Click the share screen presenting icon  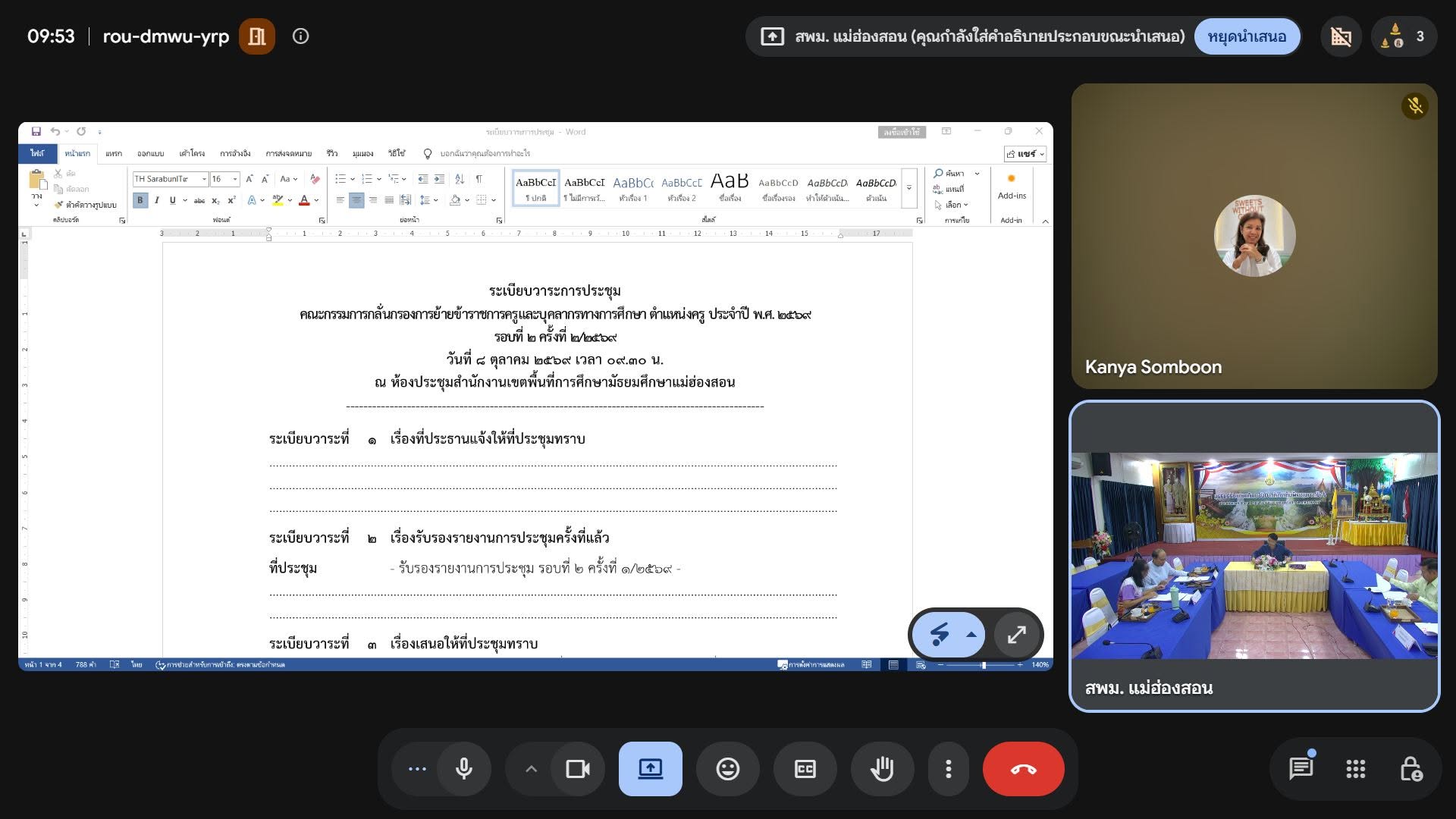point(651,769)
